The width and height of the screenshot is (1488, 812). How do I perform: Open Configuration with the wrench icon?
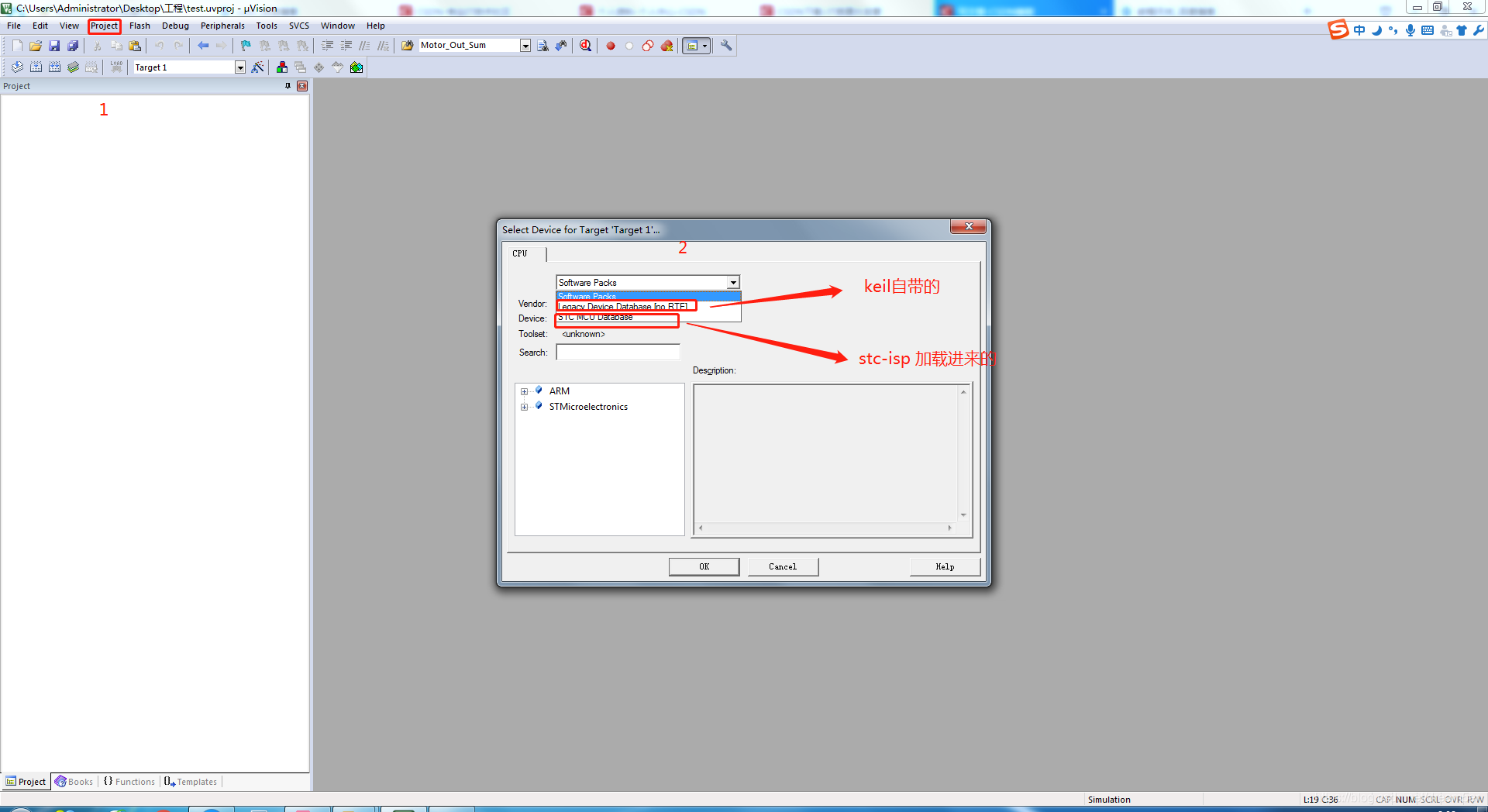726,46
